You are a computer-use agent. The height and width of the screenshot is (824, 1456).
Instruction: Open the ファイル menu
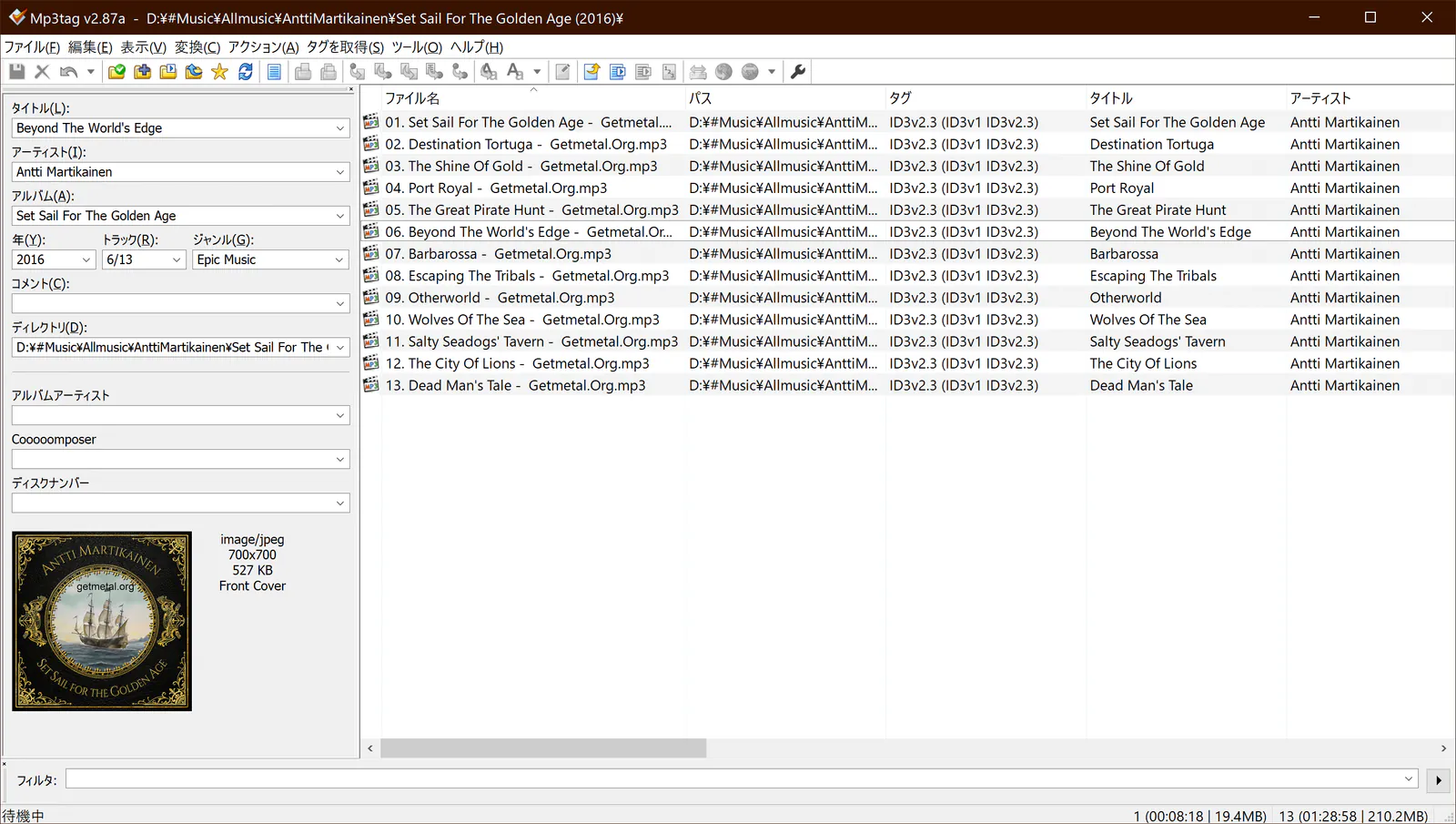point(32,47)
